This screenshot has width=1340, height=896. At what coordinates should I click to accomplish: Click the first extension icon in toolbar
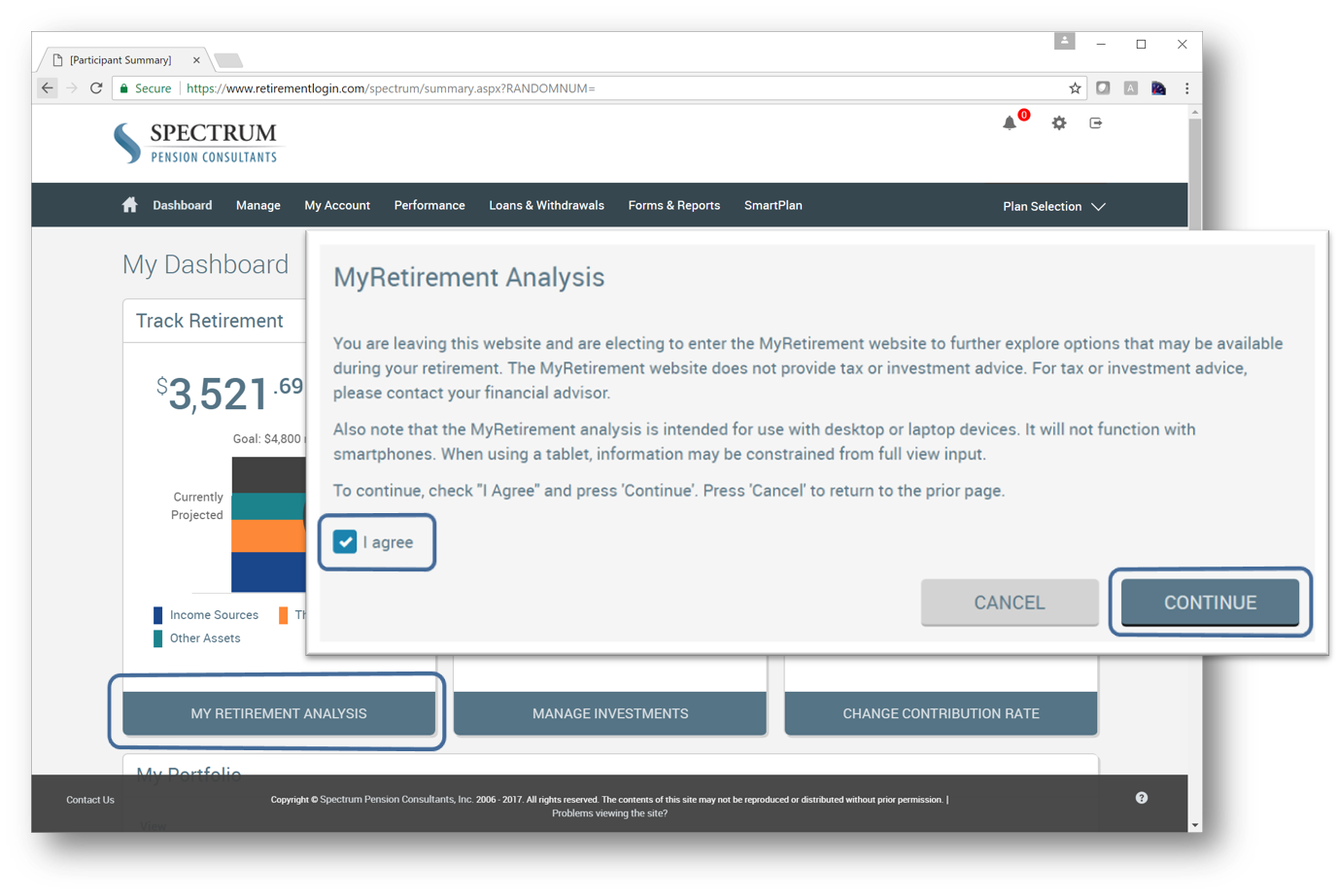1103,88
